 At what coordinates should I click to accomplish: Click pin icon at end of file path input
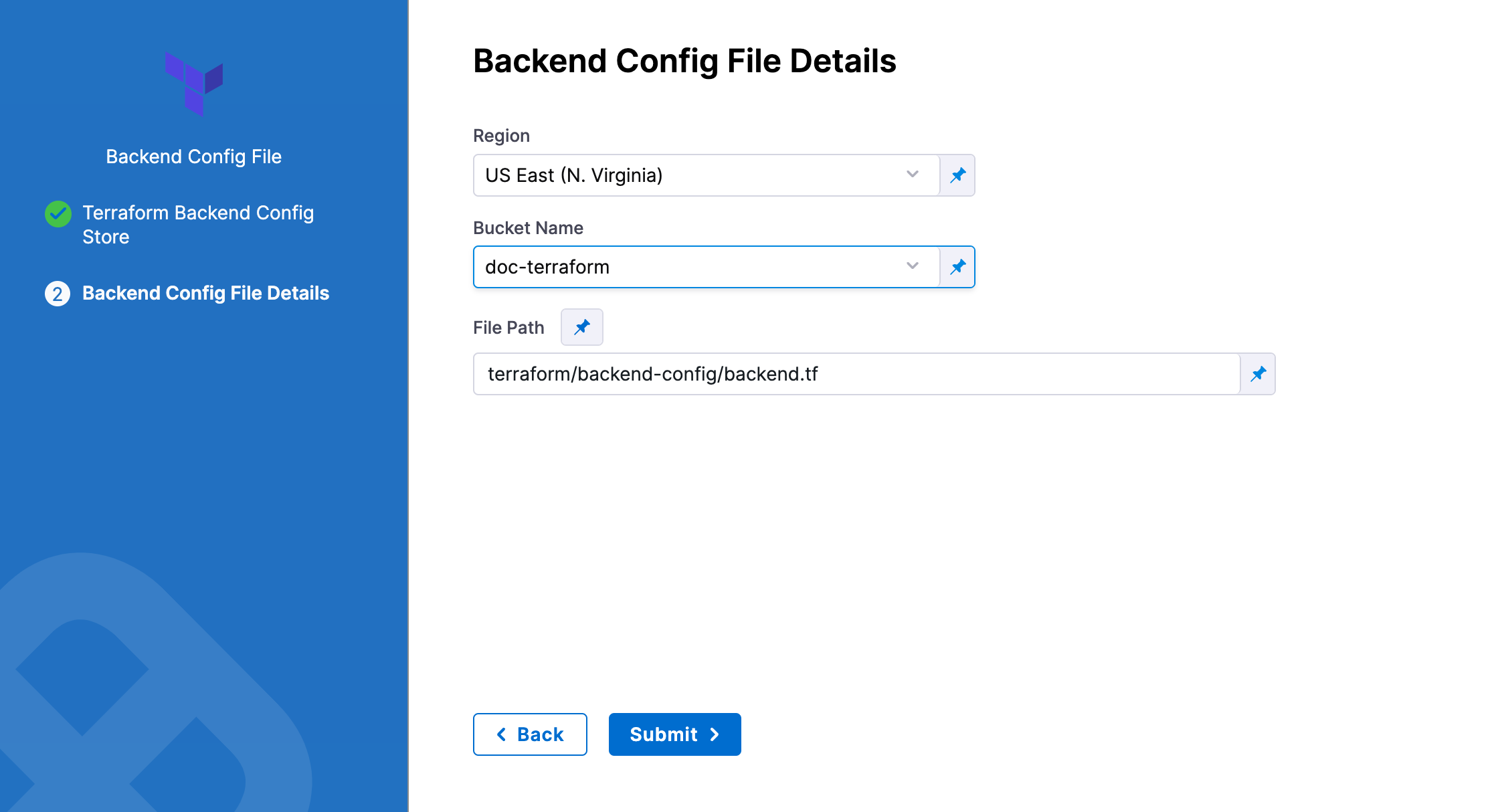[1258, 374]
